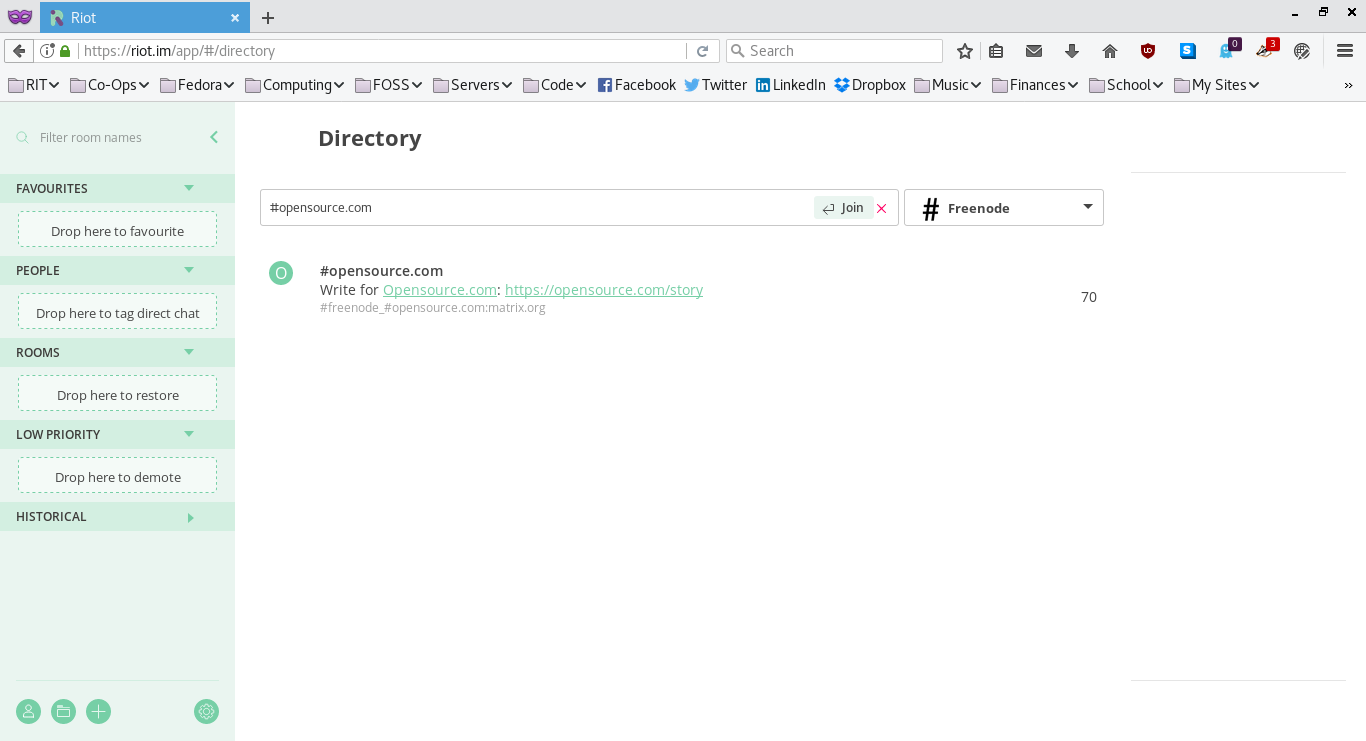Collapse the People section
Screen dimensions: 1366x741
pos(189,270)
